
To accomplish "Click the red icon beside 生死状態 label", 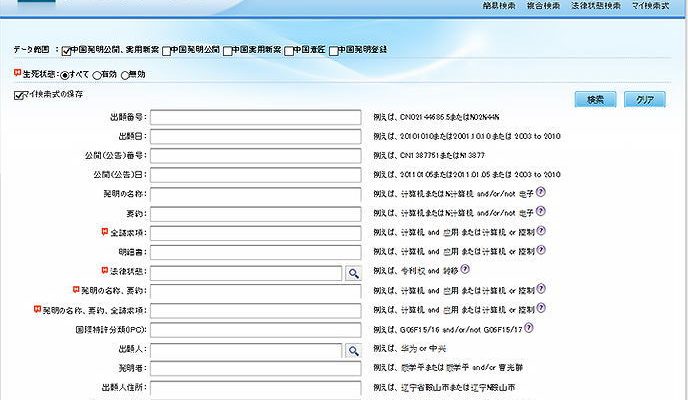I will point(17,72).
